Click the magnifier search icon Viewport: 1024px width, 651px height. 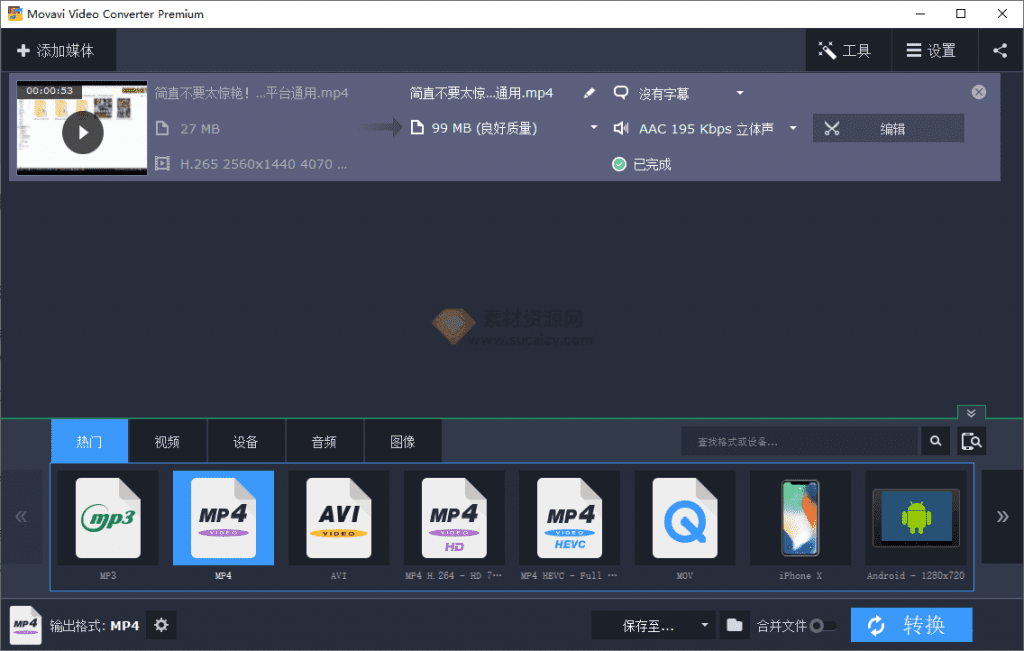935,441
